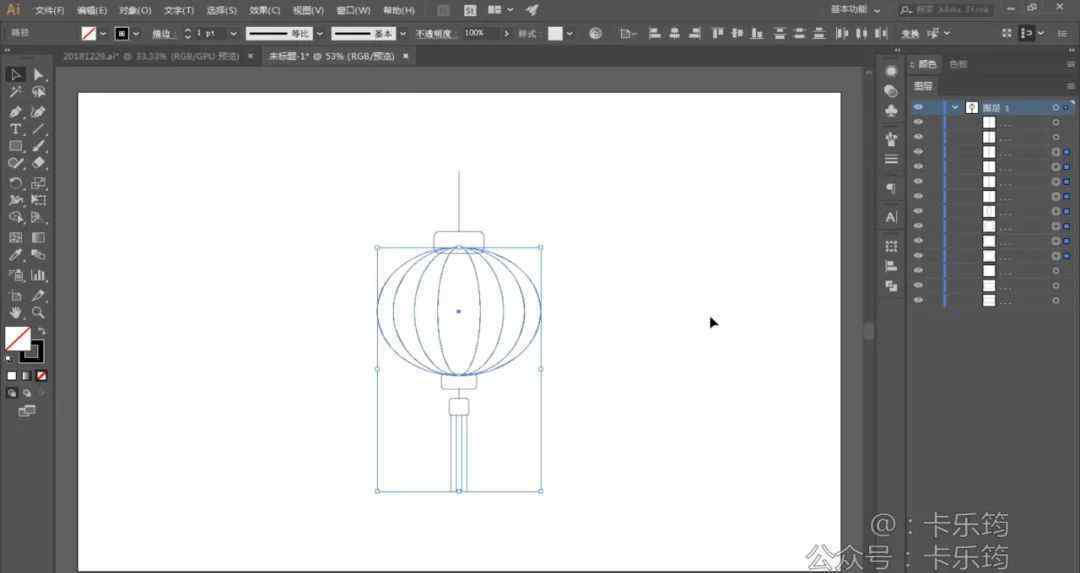Click the stroke weight stepper arrows
Screen dimensions: 1080x573
click(187, 34)
